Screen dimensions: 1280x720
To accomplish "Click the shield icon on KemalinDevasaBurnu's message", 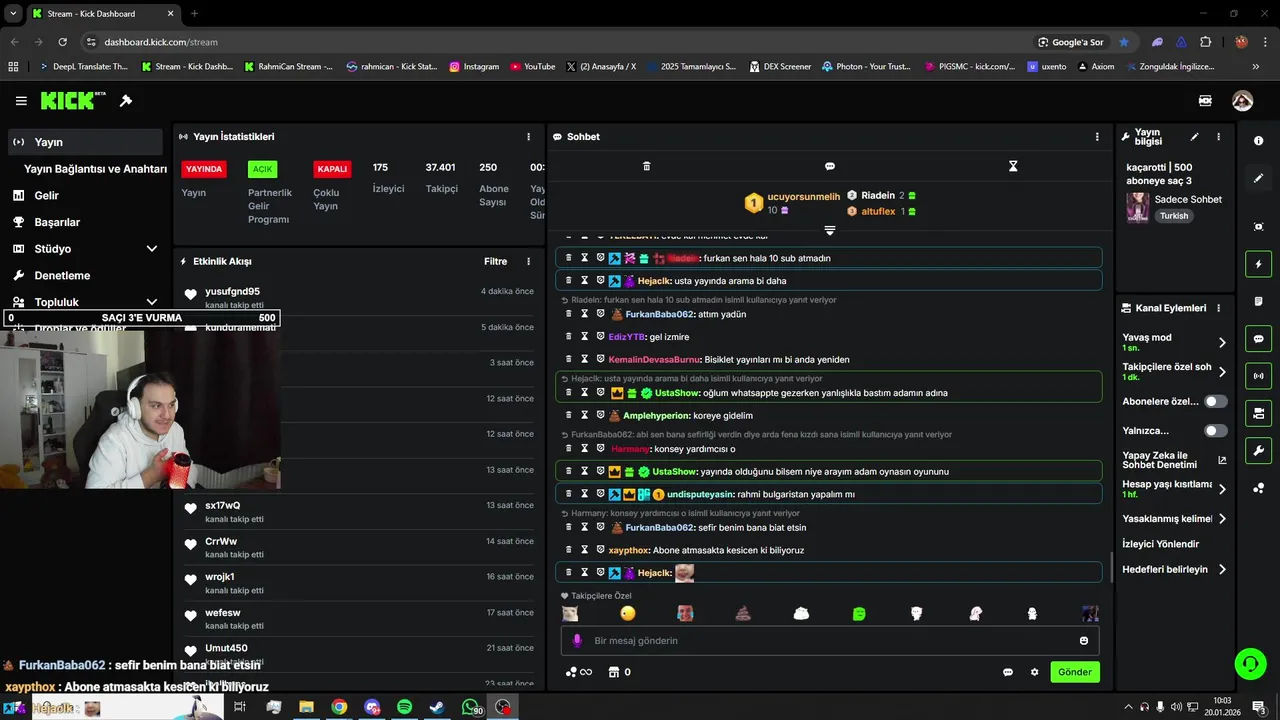I will 600,359.
